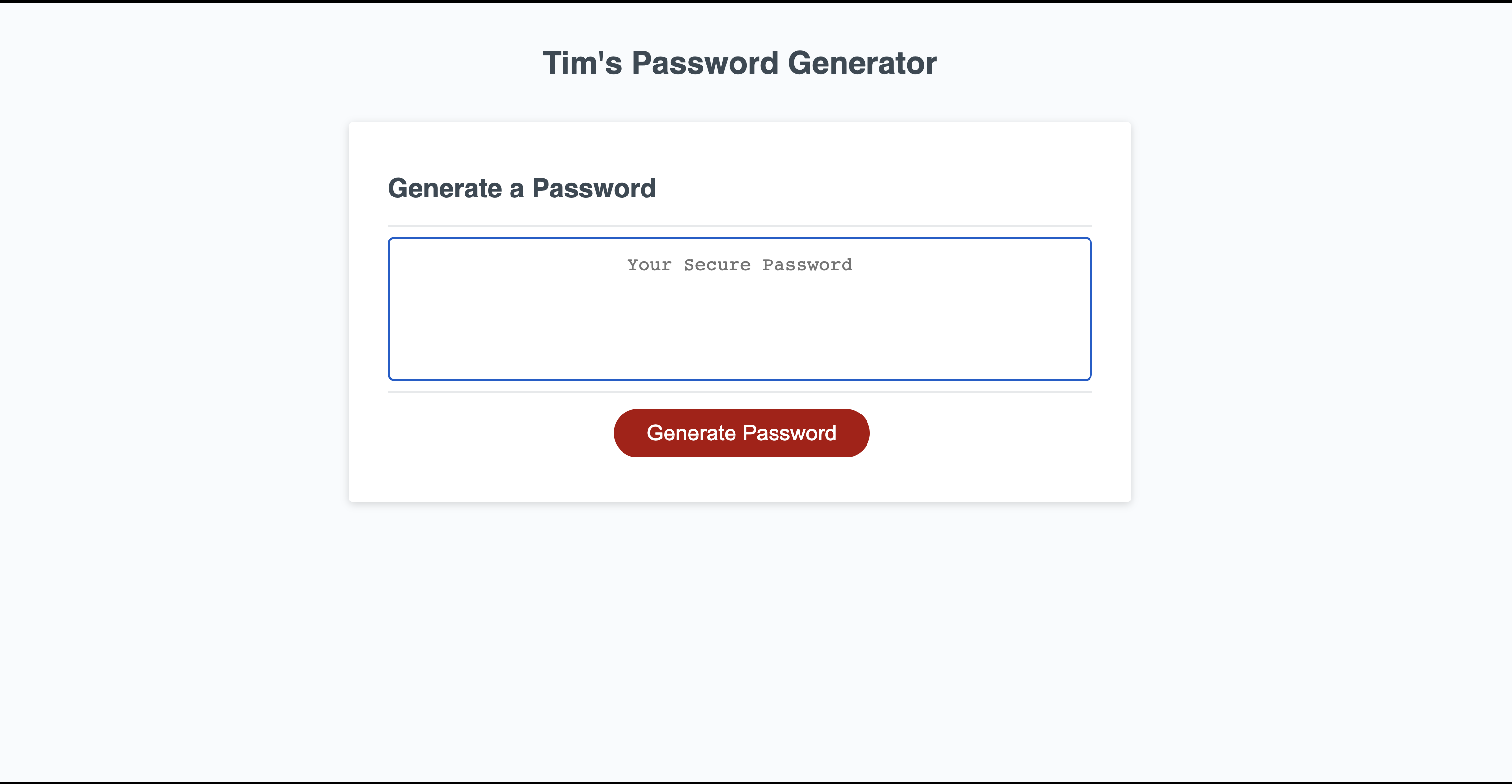
Task: Click the card area above the heading
Action: [x=739, y=147]
